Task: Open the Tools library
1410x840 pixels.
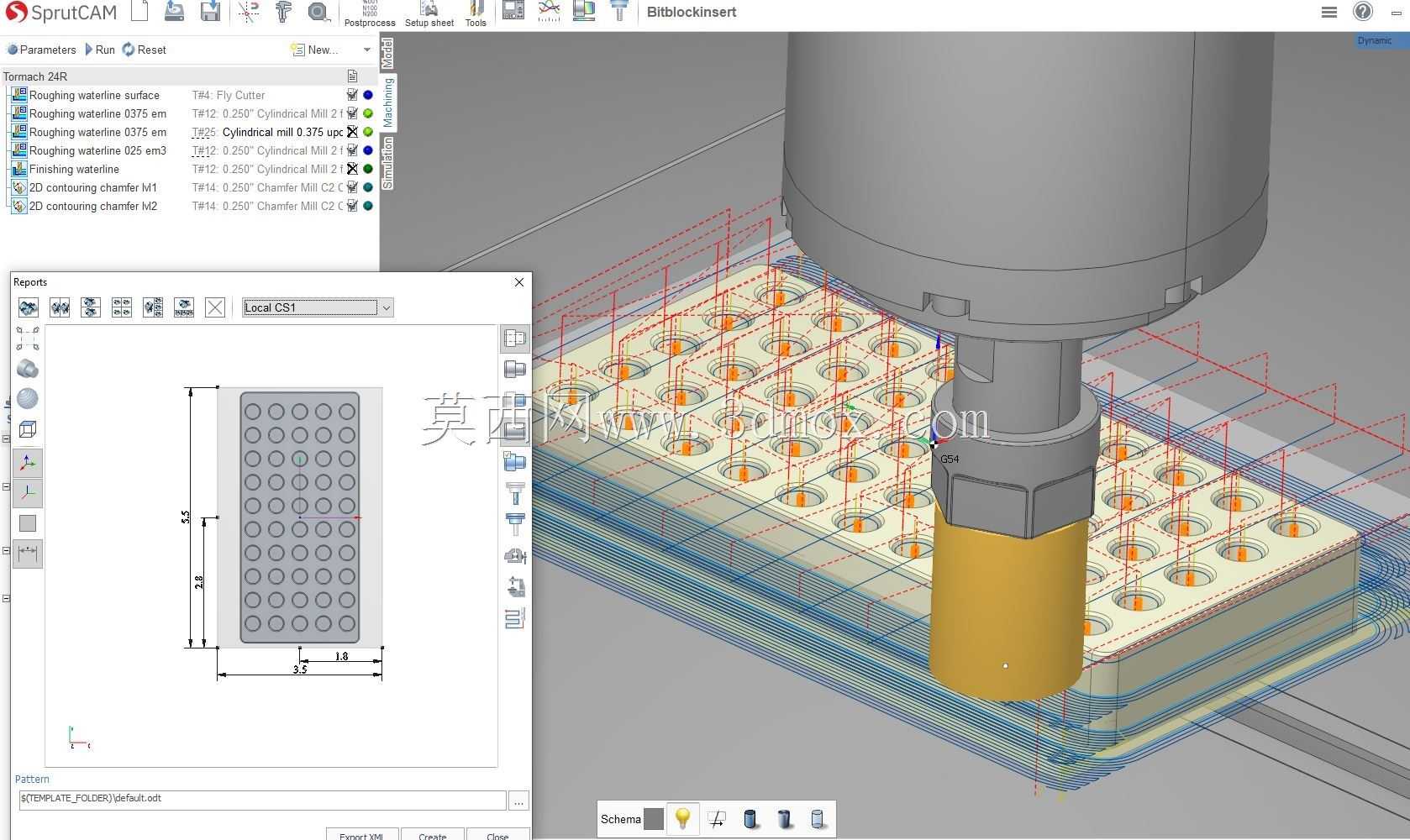Action: [x=476, y=14]
